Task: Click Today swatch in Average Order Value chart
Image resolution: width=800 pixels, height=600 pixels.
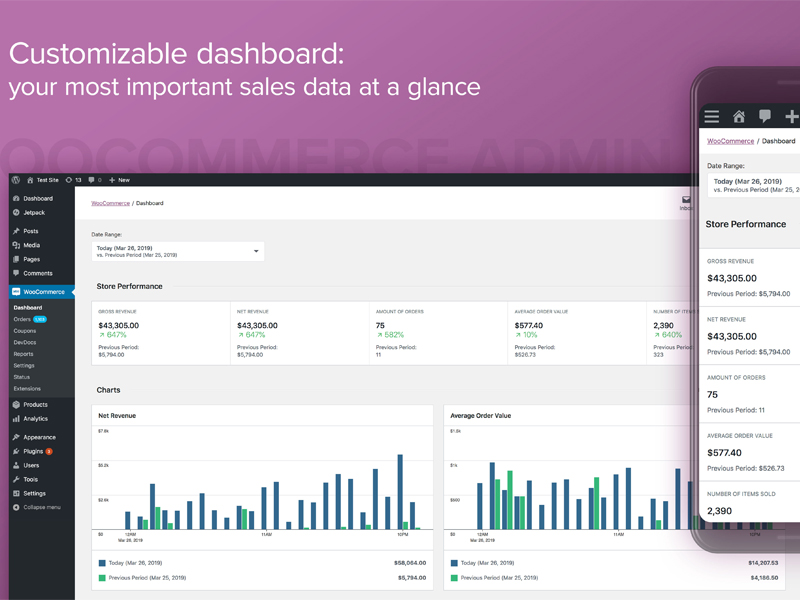Action: point(454,563)
